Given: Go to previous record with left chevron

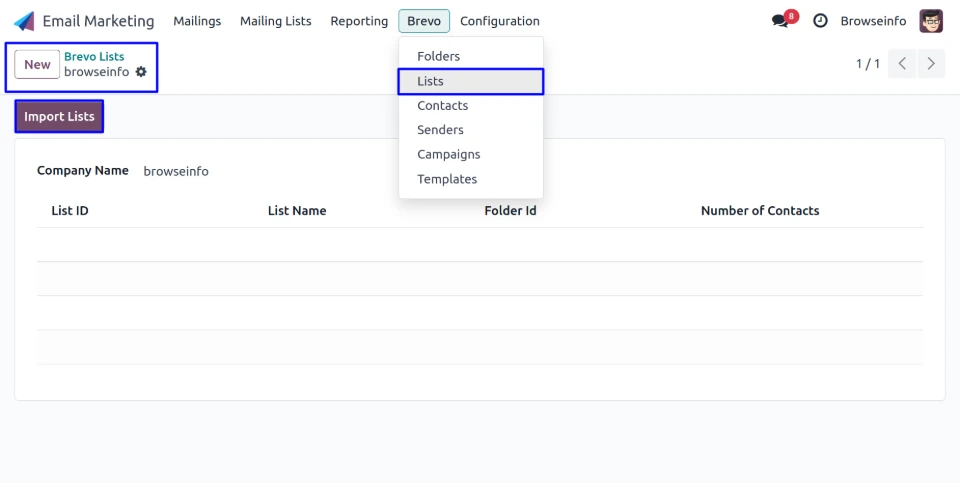Looking at the screenshot, I should pos(902,64).
